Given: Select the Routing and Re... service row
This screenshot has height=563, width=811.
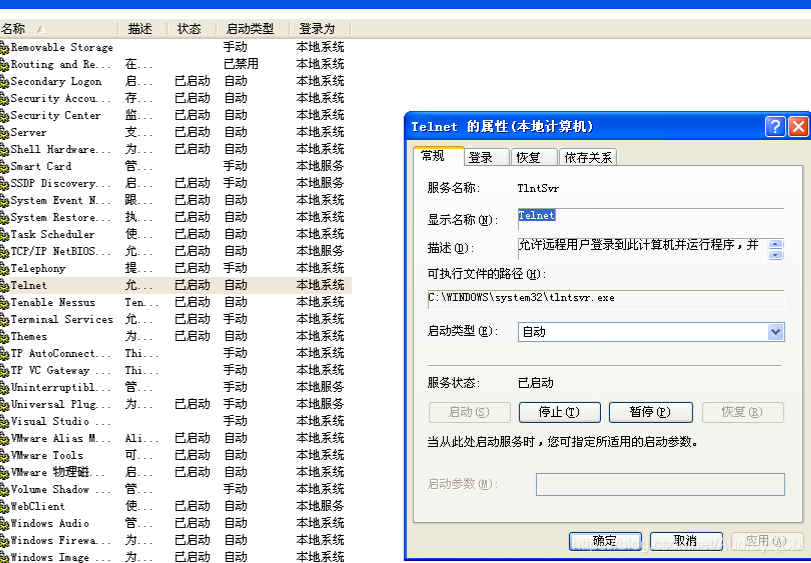Looking at the screenshot, I should click(176, 65).
